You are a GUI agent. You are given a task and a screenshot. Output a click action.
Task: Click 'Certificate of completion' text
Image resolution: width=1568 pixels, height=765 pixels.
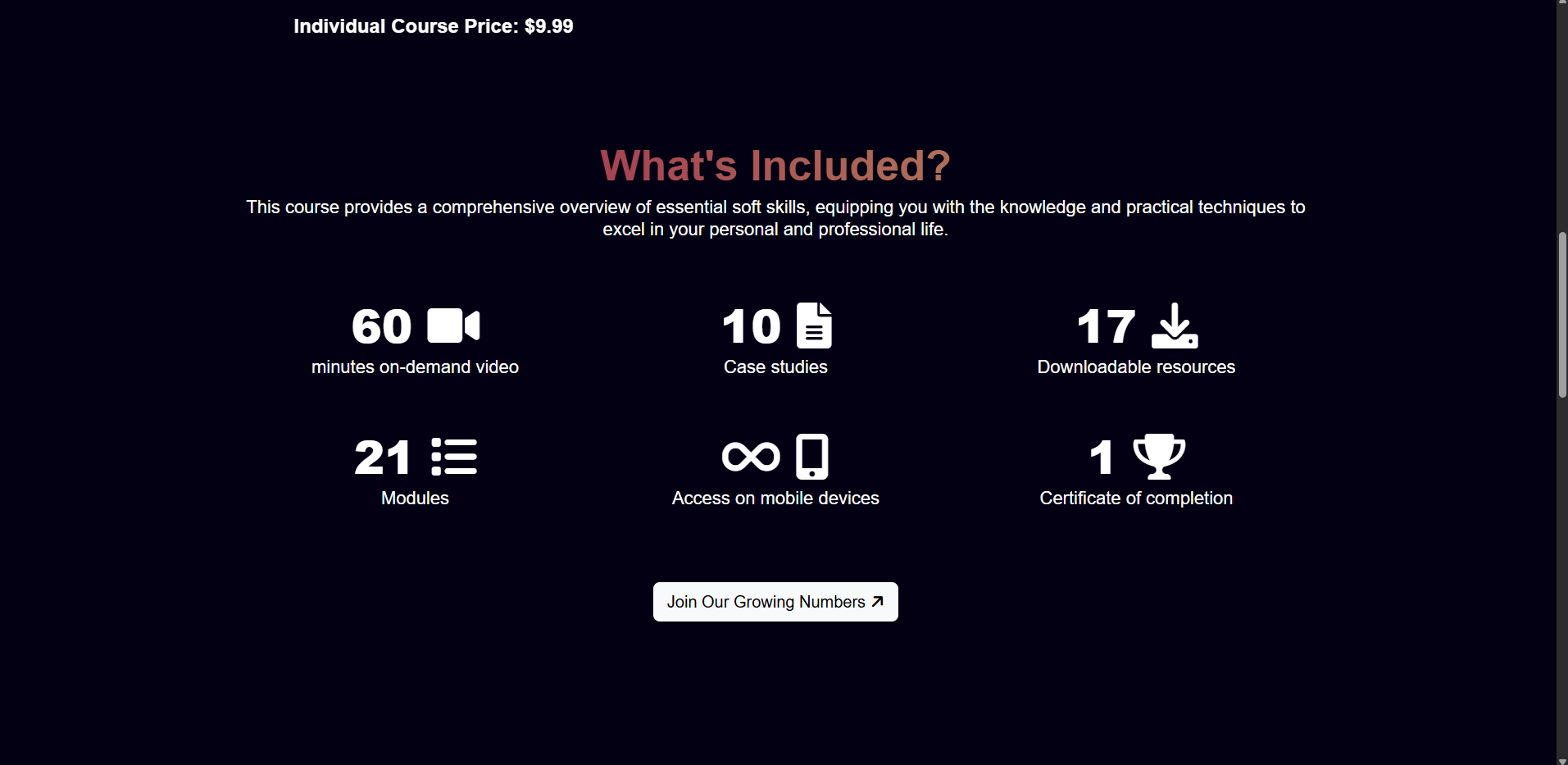point(1136,499)
